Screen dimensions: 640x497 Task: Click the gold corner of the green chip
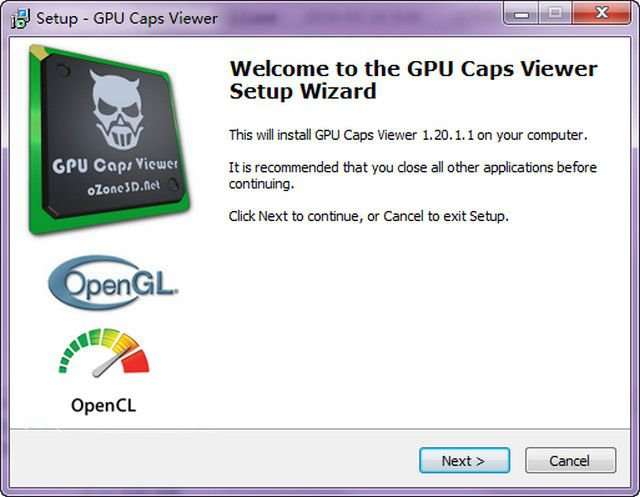[38, 52]
